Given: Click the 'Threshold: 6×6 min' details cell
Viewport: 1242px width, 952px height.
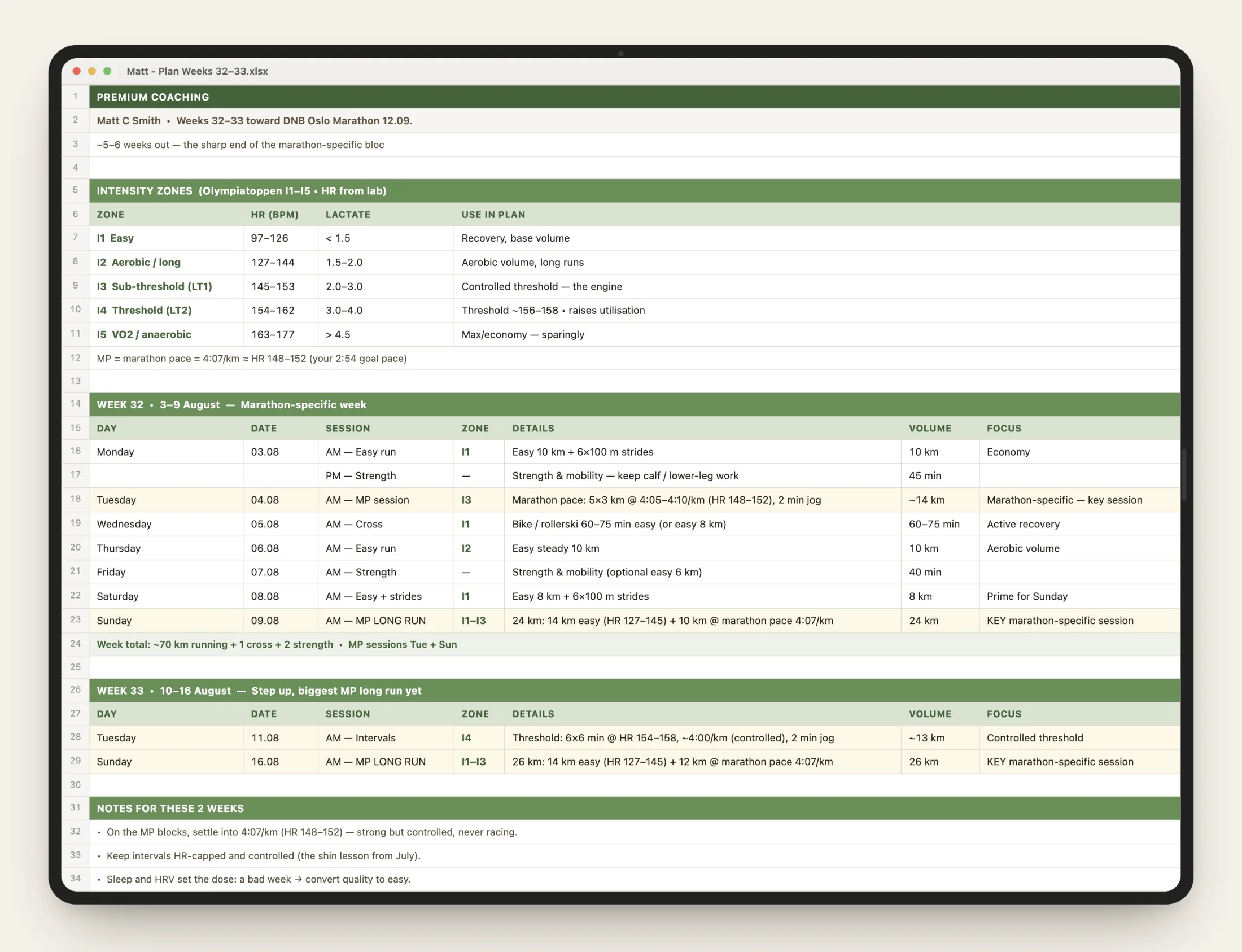Looking at the screenshot, I should (703, 738).
